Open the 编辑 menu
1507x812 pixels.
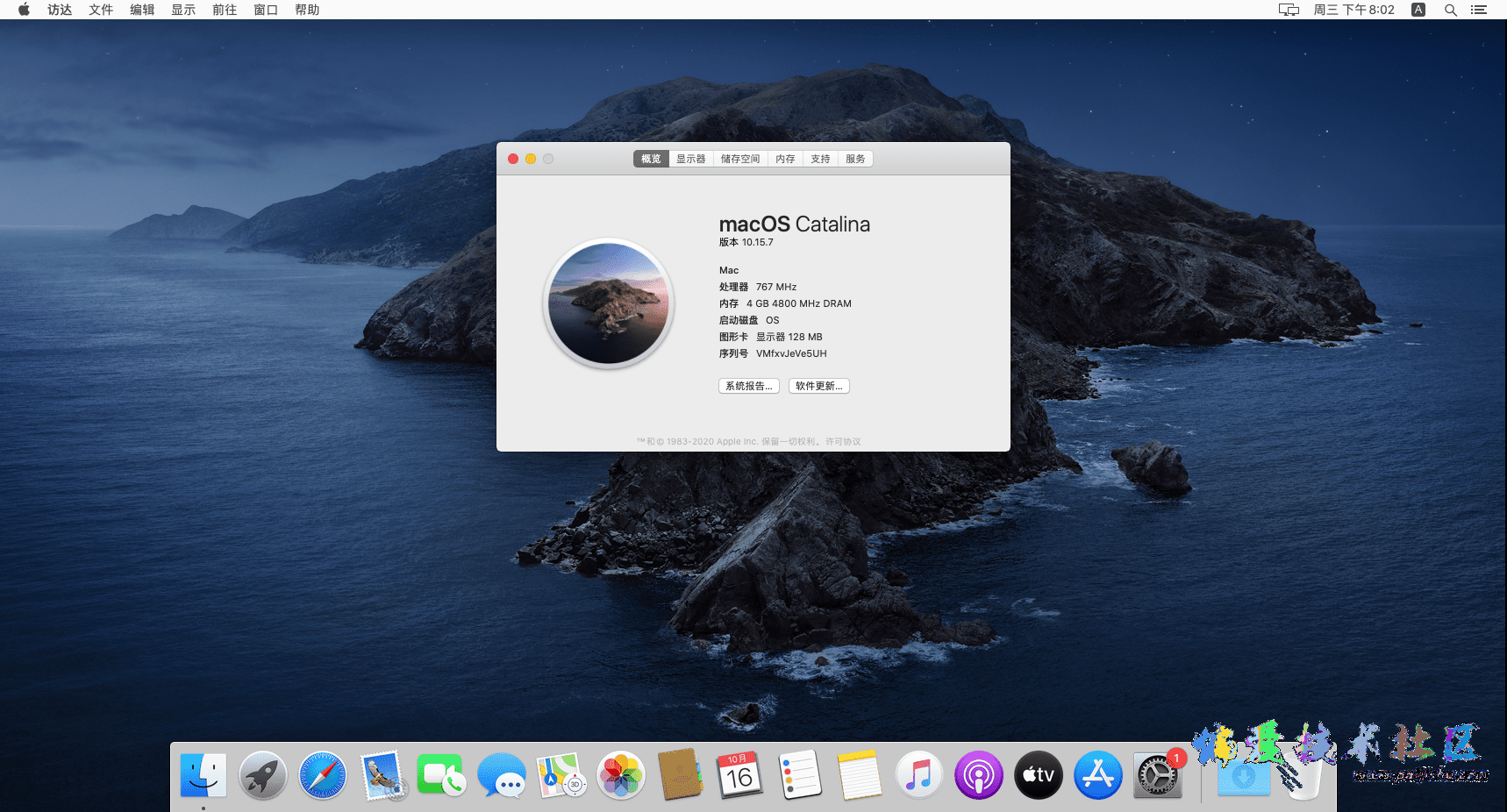click(x=142, y=10)
